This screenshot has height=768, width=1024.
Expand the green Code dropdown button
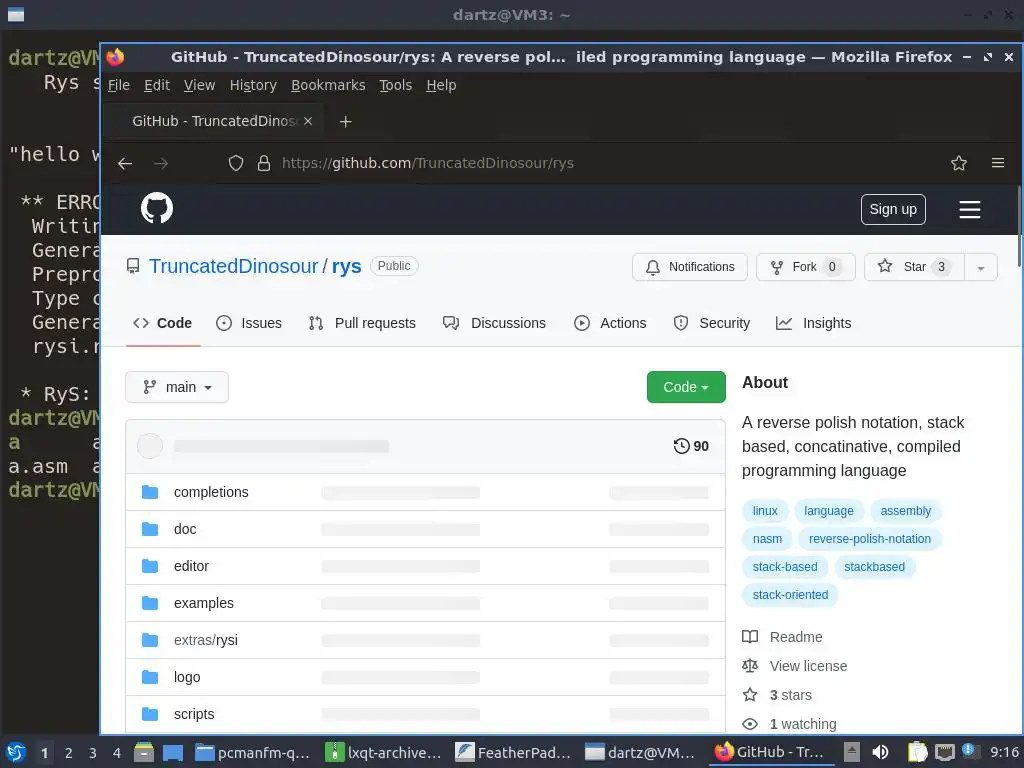point(686,387)
